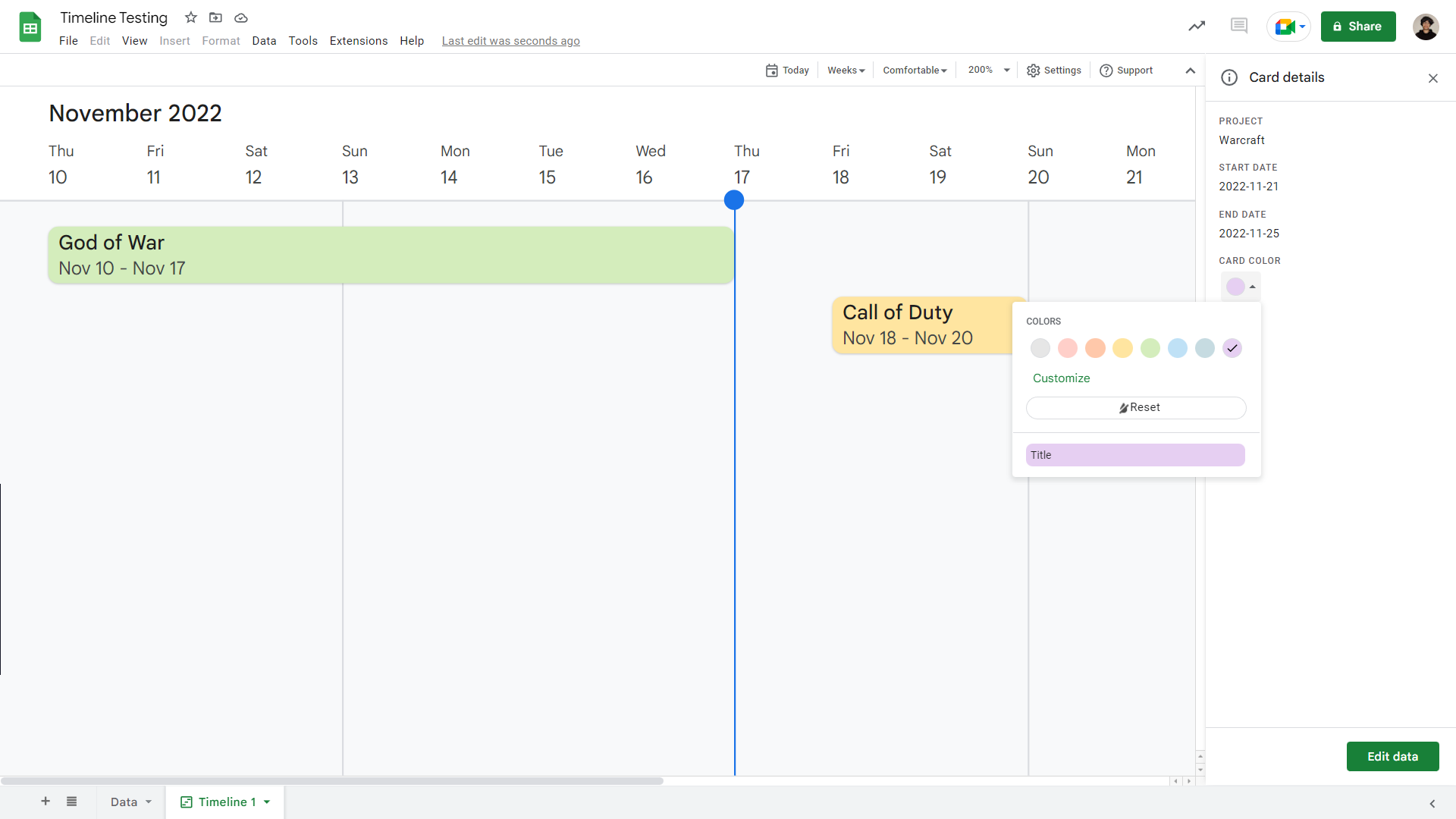The height and width of the screenshot is (819, 1456).
Task: Select the green card color swatch
Action: coord(1150,348)
